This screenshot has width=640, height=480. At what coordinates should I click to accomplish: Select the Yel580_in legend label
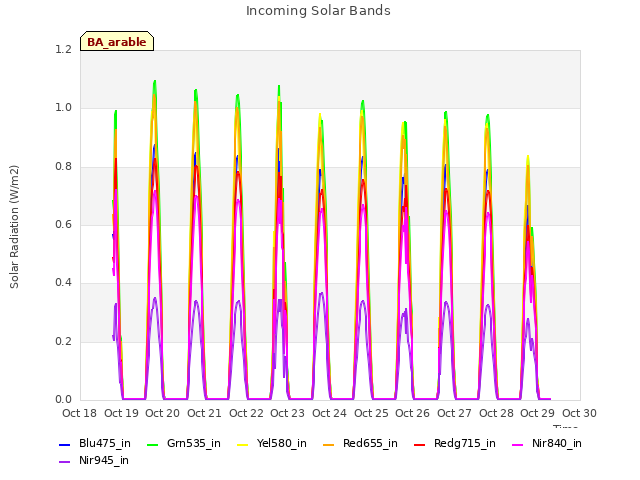coord(282,444)
